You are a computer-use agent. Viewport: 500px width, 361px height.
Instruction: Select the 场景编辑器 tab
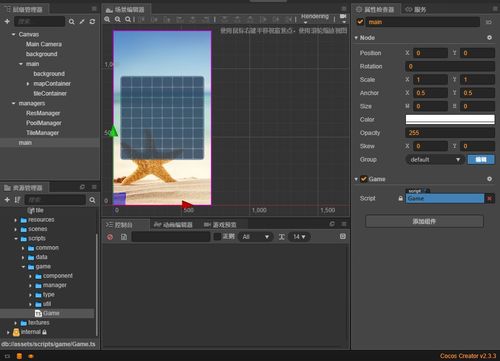pos(125,10)
